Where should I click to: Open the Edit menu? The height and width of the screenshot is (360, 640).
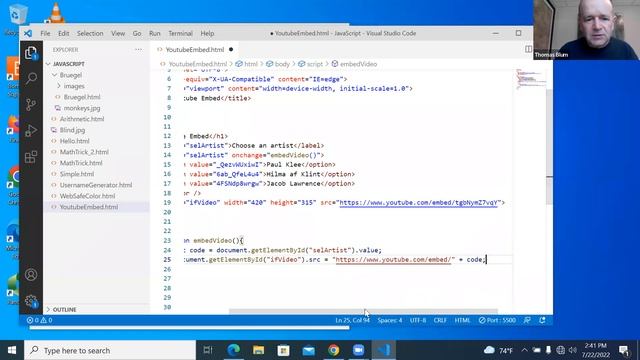pyautogui.click(x=64, y=33)
